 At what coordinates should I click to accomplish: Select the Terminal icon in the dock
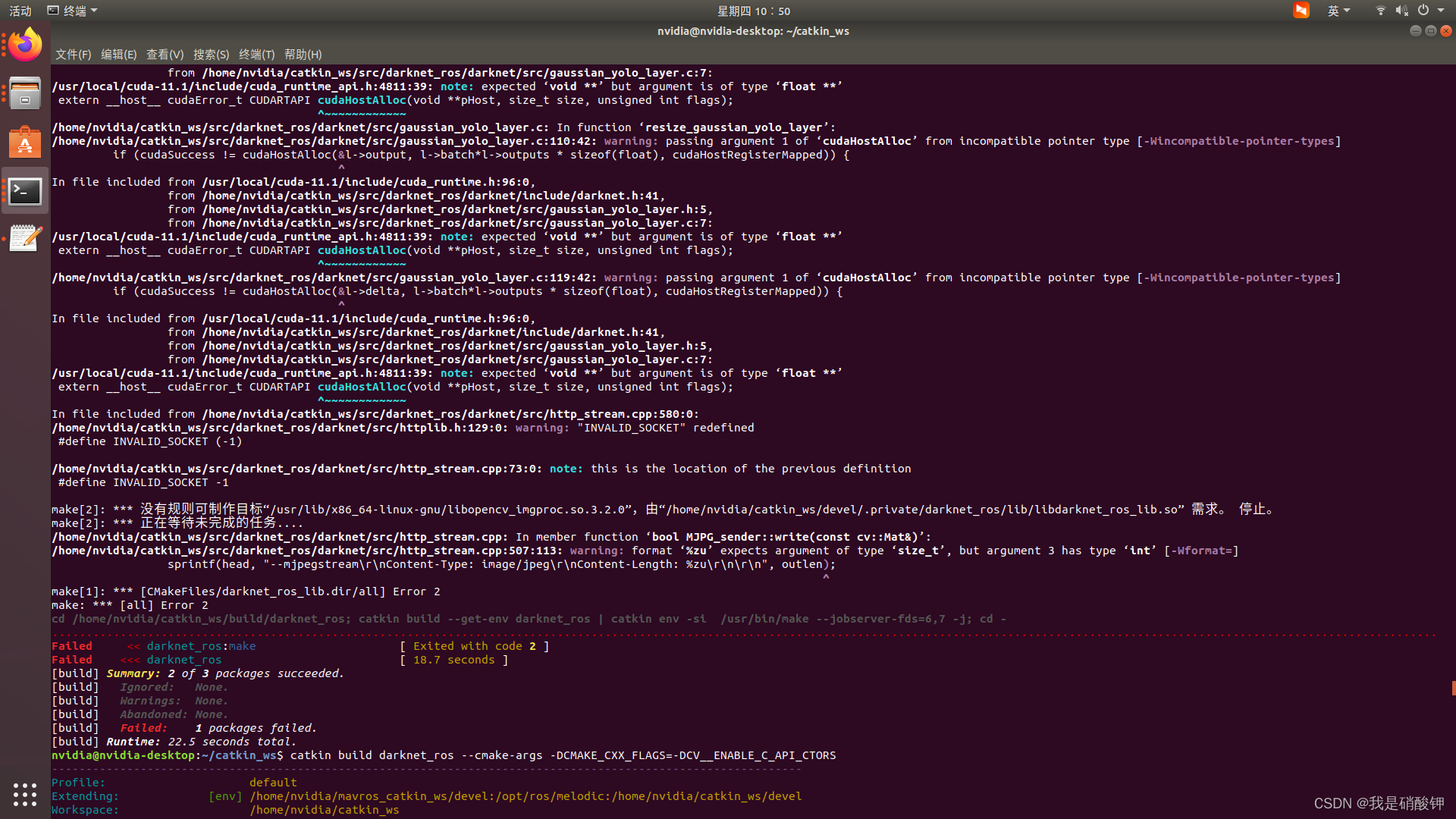pos(25,191)
